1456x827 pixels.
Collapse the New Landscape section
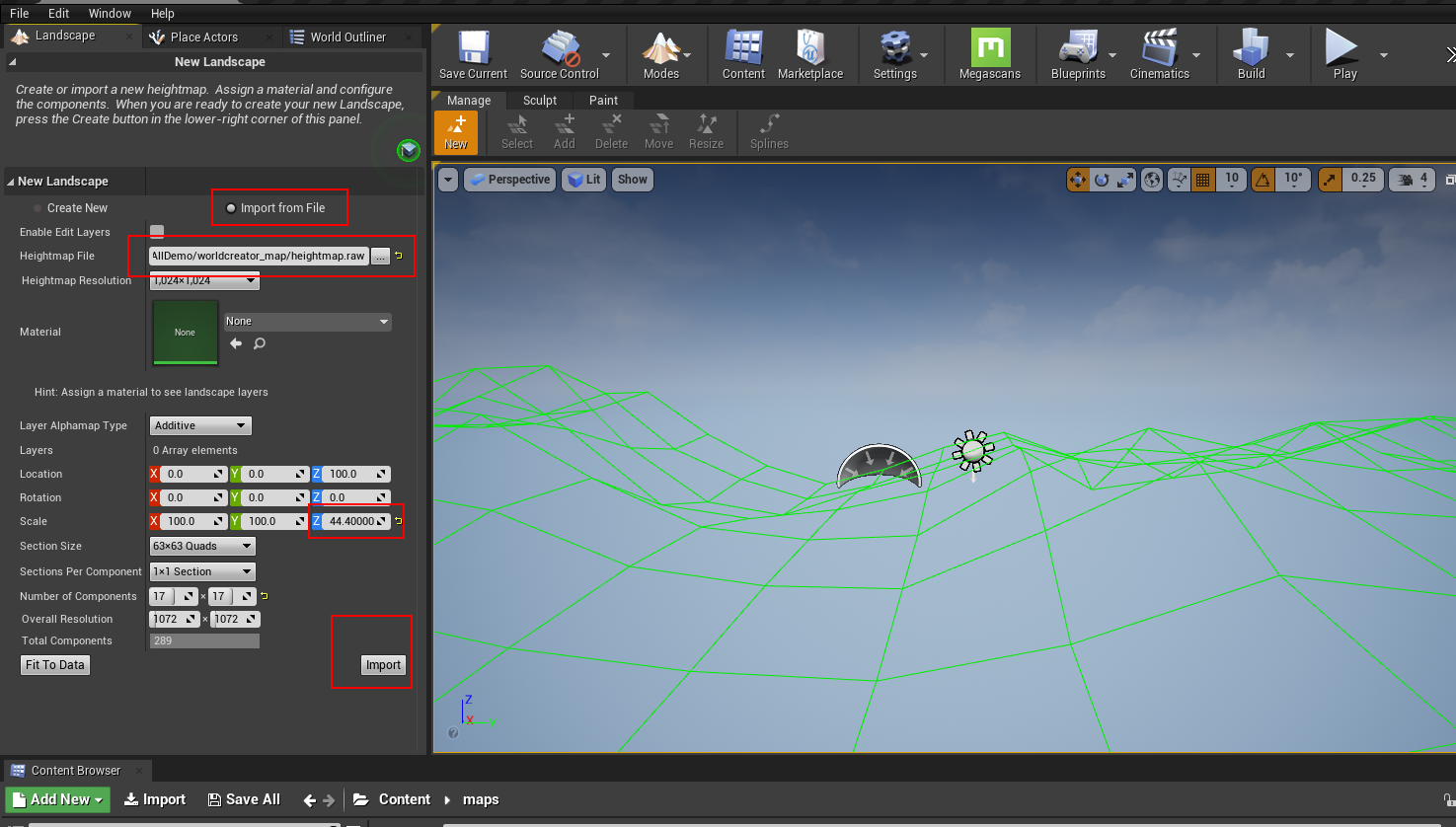pyautogui.click(x=11, y=182)
